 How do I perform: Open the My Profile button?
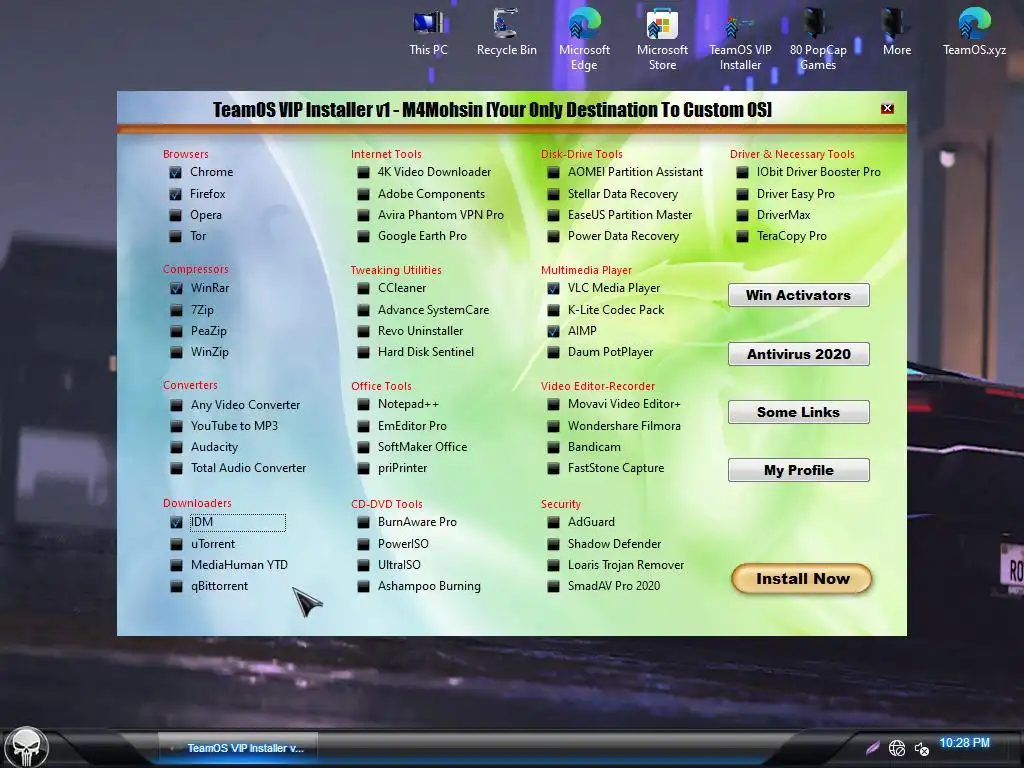point(799,470)
